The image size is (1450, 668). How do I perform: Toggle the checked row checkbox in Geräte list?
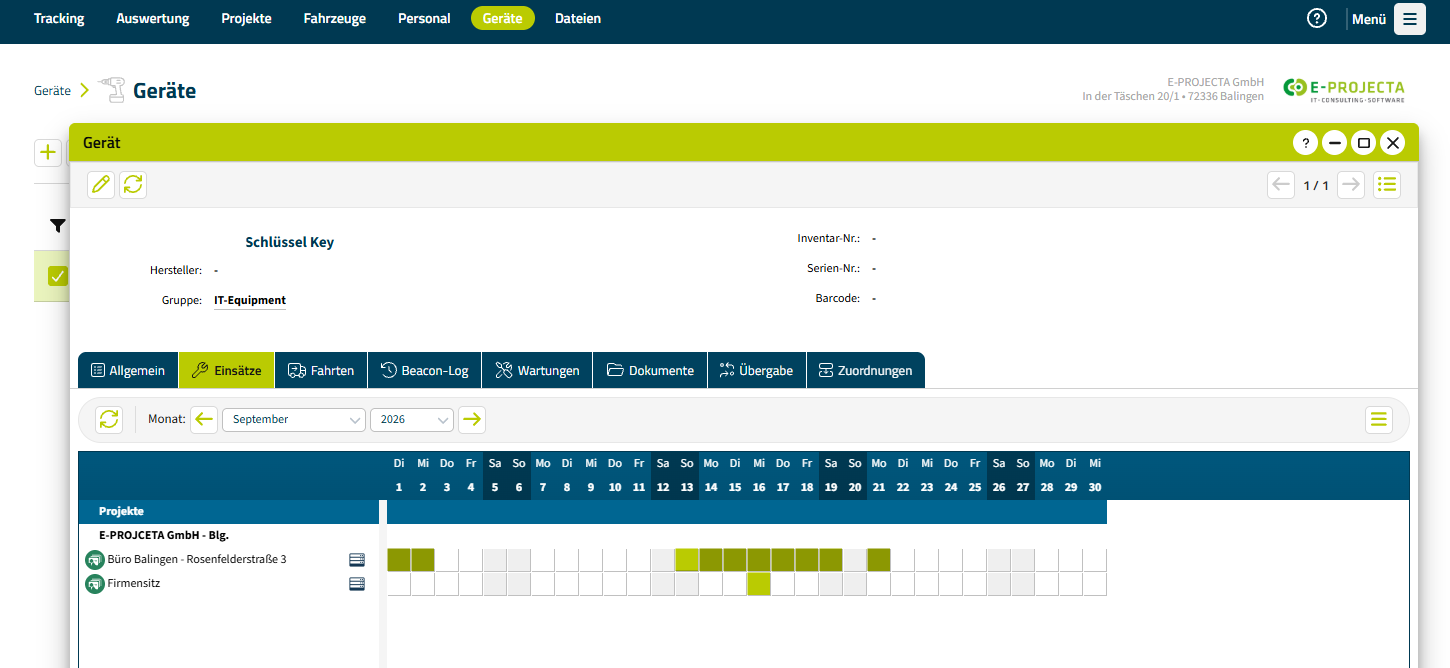pos(58,276)
